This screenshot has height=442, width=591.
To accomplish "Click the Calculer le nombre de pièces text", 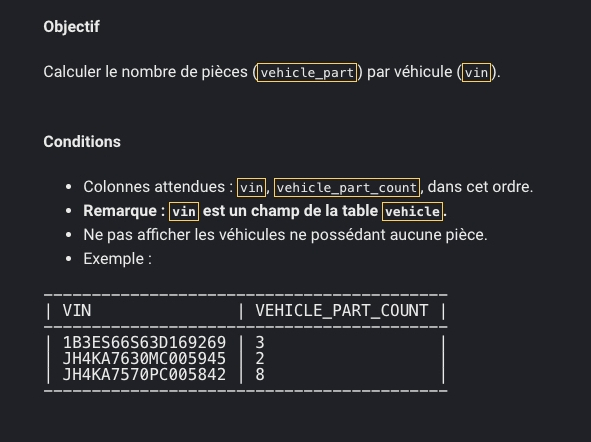I will pyautogui.click(x=145, y=72).
